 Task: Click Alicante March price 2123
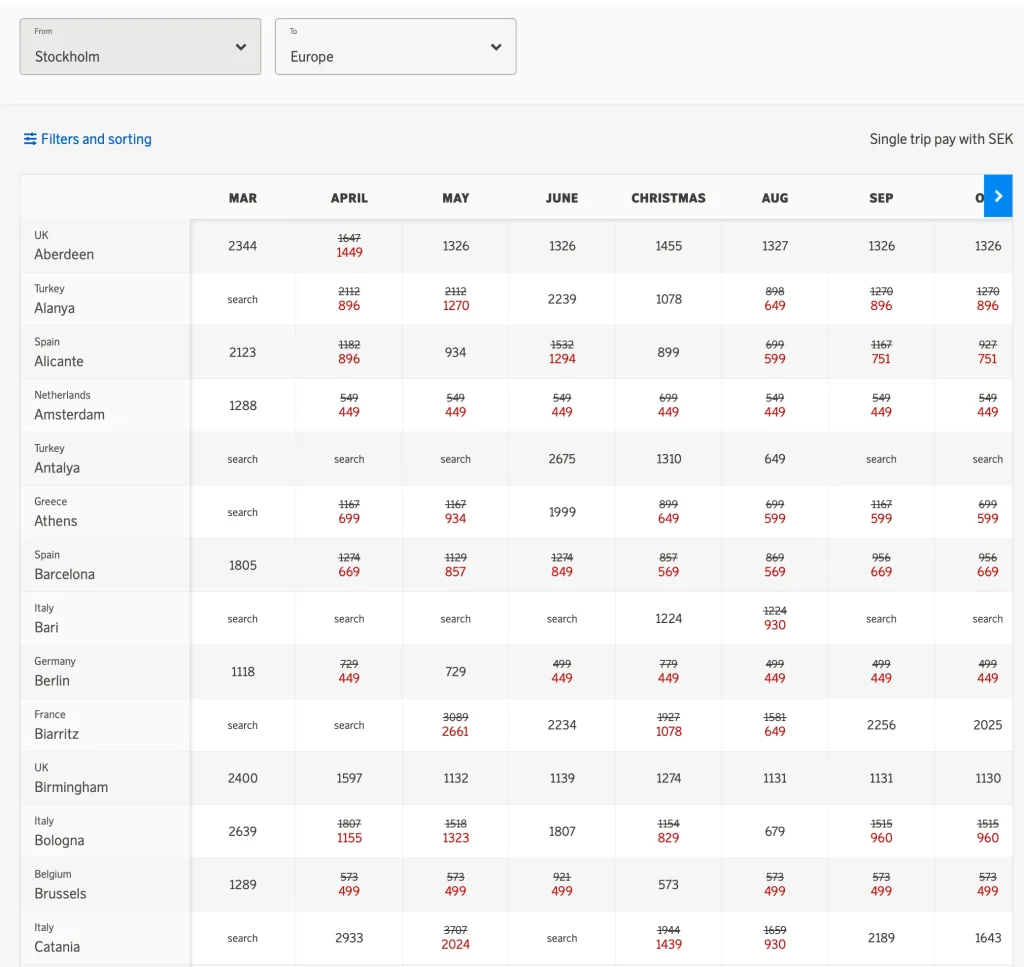[242, 353]
